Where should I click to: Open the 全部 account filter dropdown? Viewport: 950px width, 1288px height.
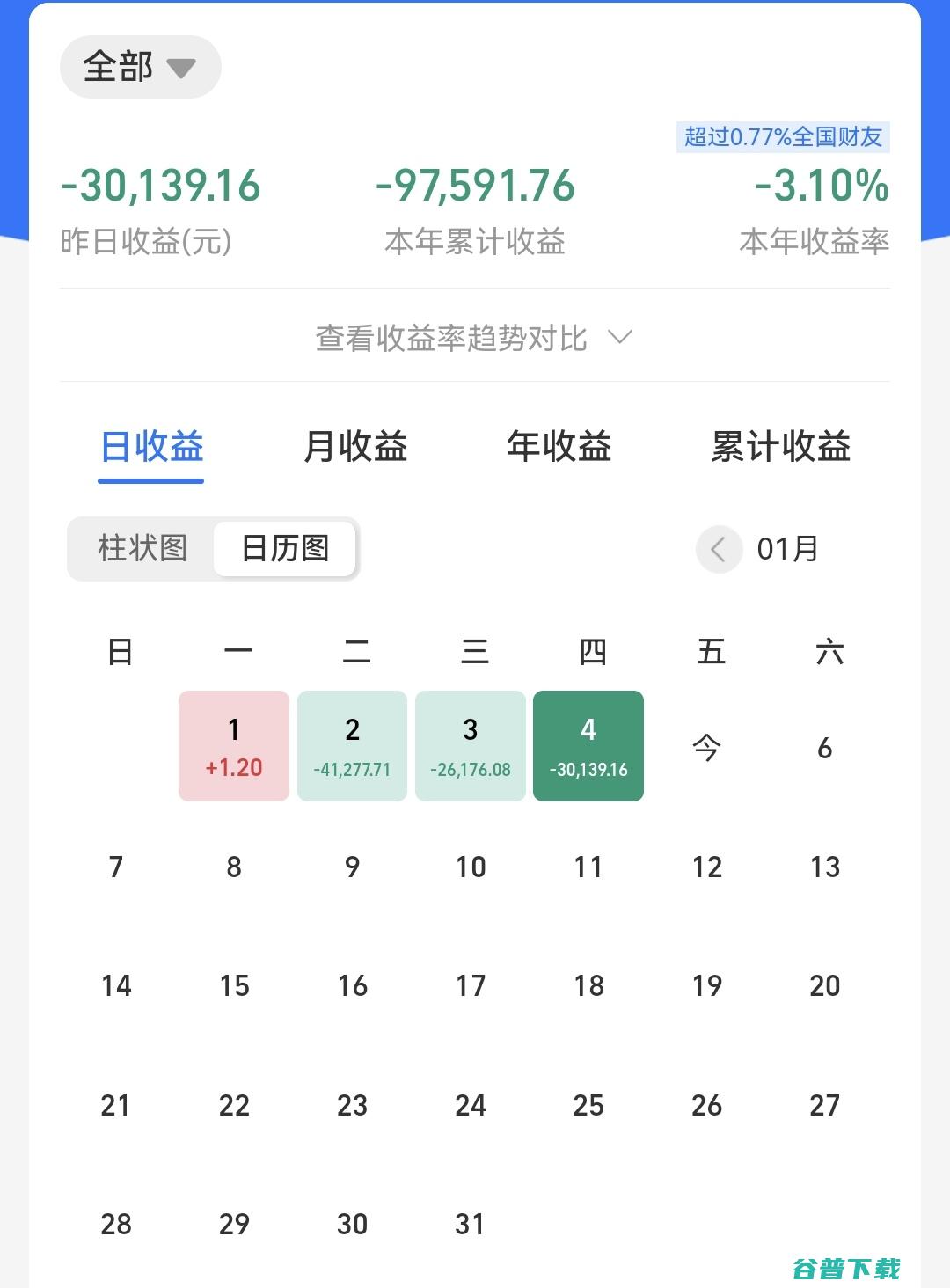point(140,67)
